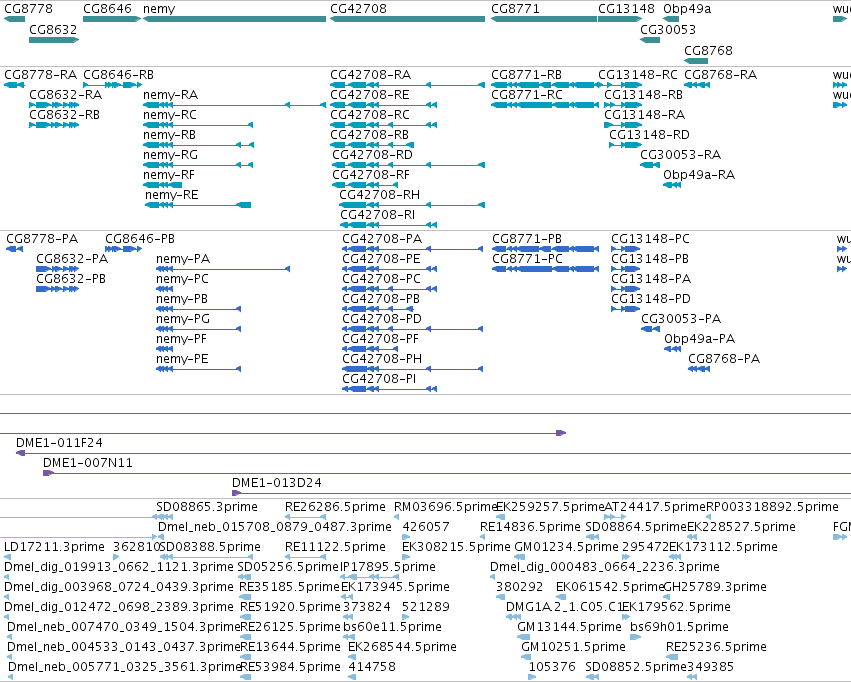Screen dimensions: 851x682
Task: Click EST IP17895.5prime
Action: [388, 567]
